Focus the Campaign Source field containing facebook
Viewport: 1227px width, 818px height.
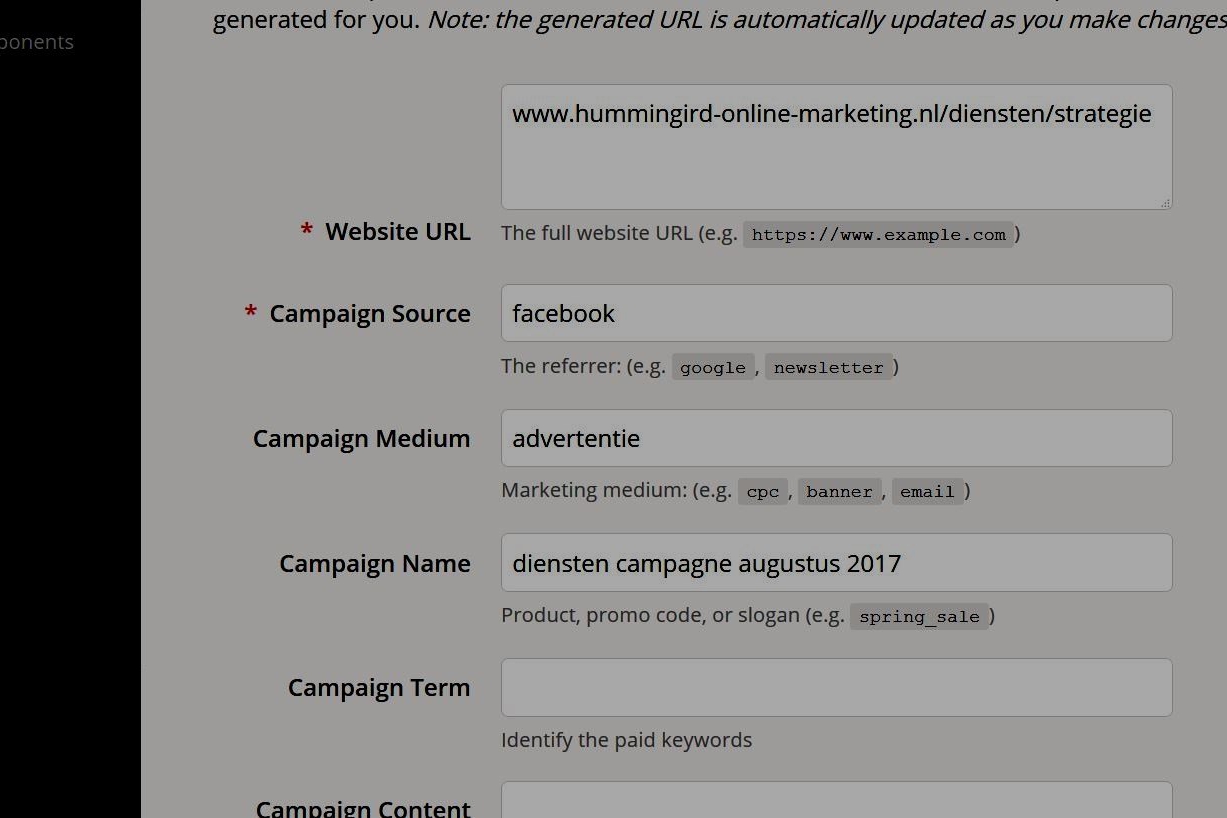836,313
